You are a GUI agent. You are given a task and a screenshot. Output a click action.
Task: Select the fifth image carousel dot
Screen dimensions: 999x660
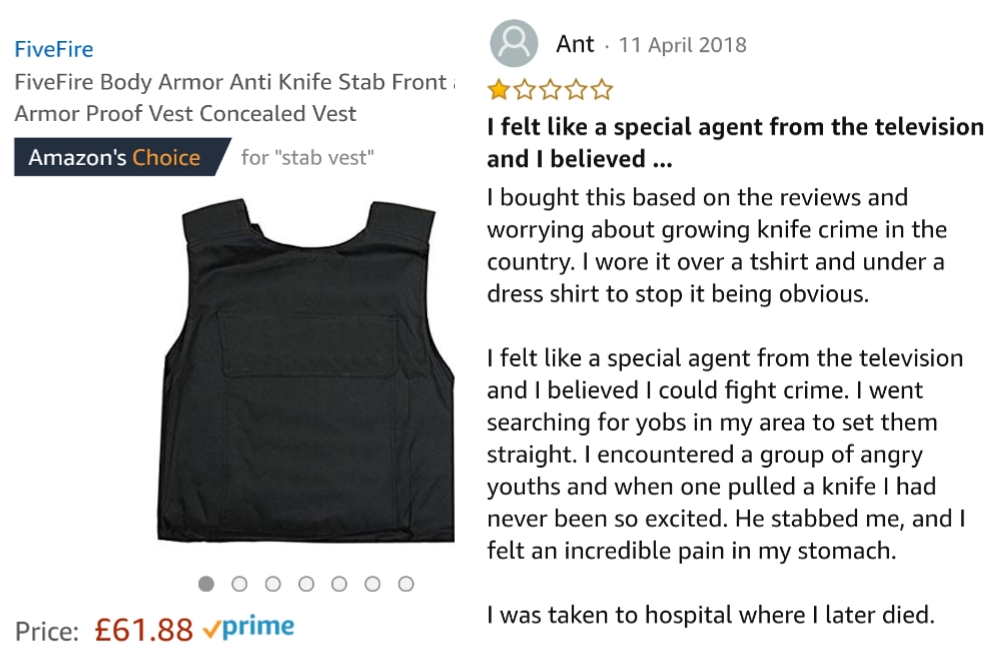[x=339, y=584]
